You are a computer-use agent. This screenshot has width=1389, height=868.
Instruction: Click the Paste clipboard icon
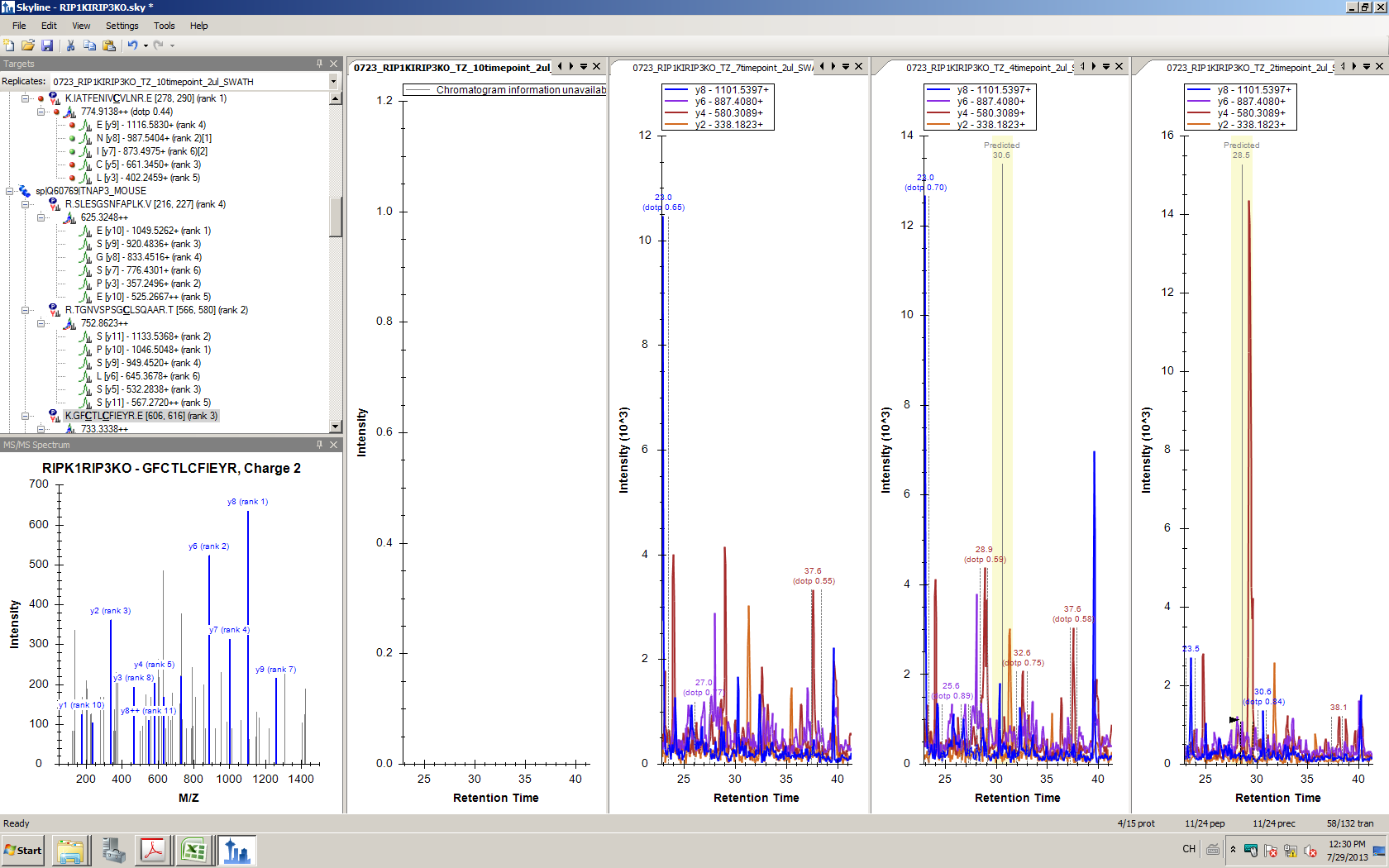click(109, 45)
